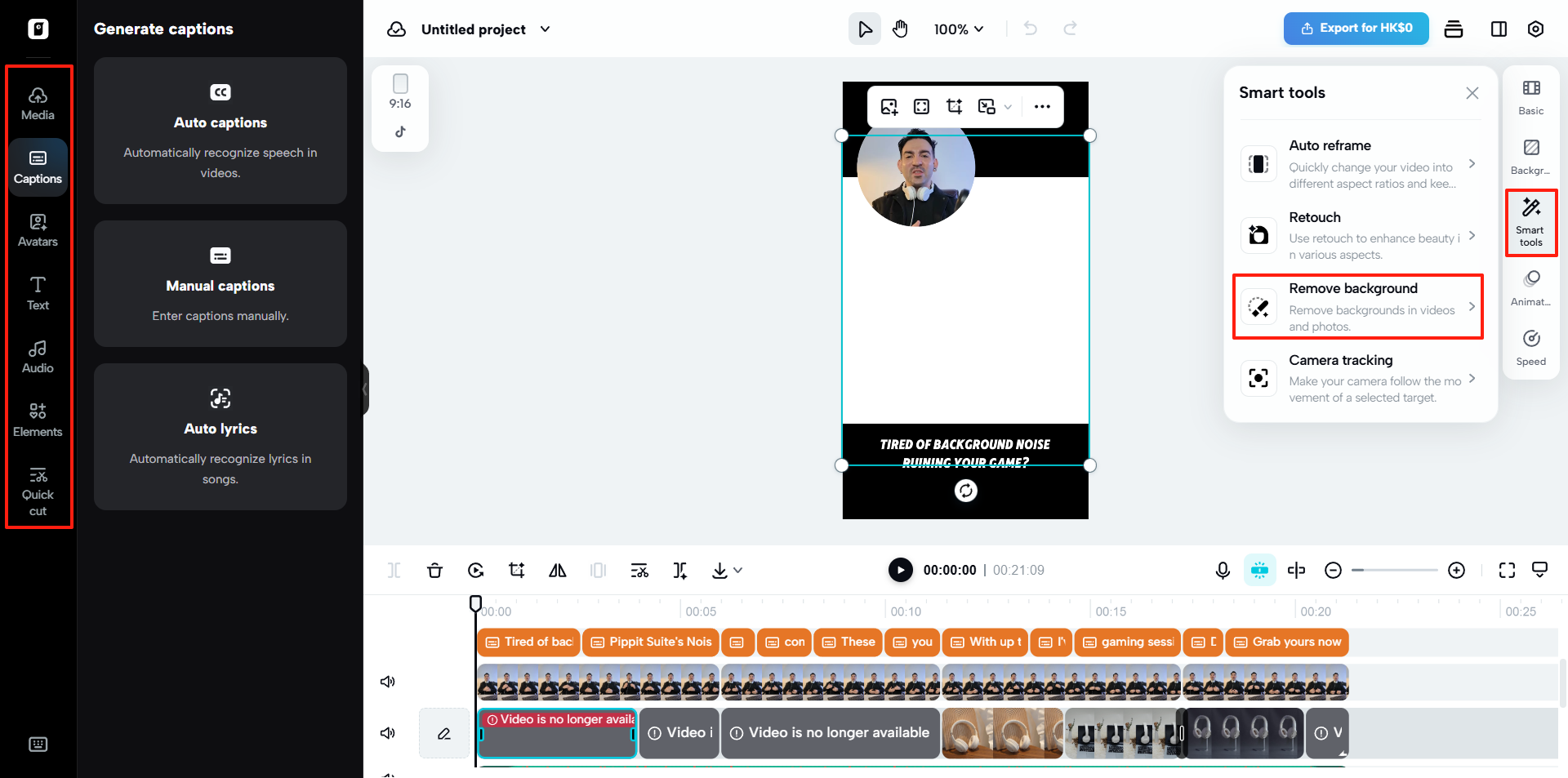Image resolution: width=1568 pixels, height=778 pixels.
Task: Open the Media panel
Action: 38,104
